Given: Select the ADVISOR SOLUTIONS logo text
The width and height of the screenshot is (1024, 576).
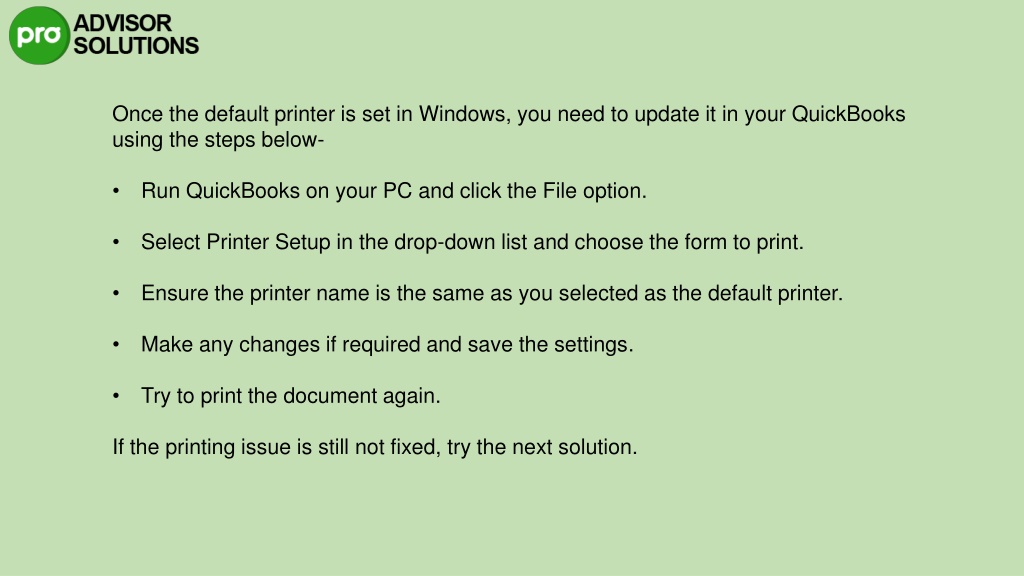Looking at the screenshot, I should (136, 35).
